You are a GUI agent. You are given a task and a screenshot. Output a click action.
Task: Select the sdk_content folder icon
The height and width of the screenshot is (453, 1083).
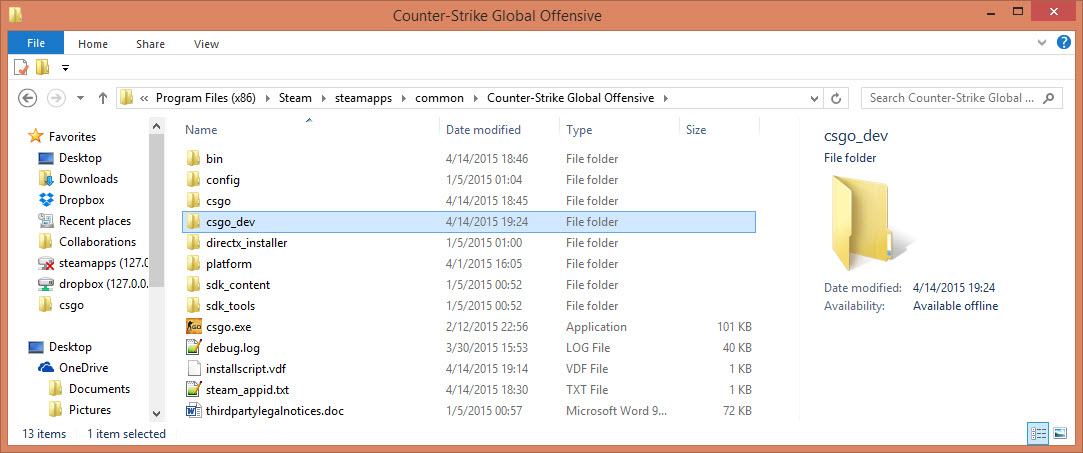pos(193,285)
